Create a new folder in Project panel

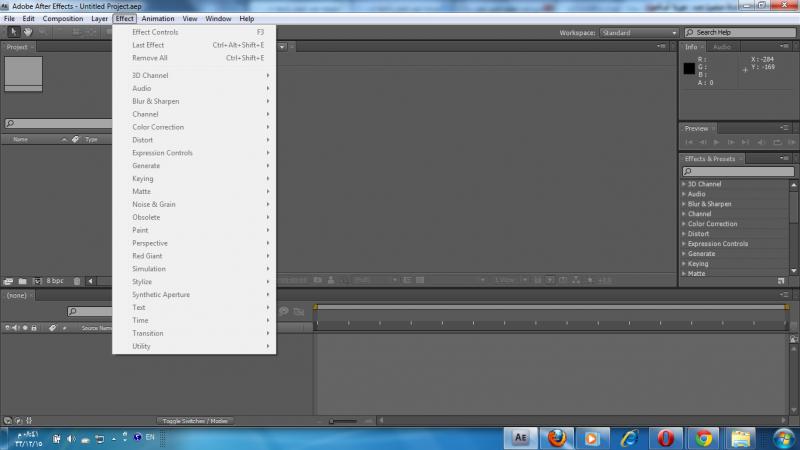(22, 281)
